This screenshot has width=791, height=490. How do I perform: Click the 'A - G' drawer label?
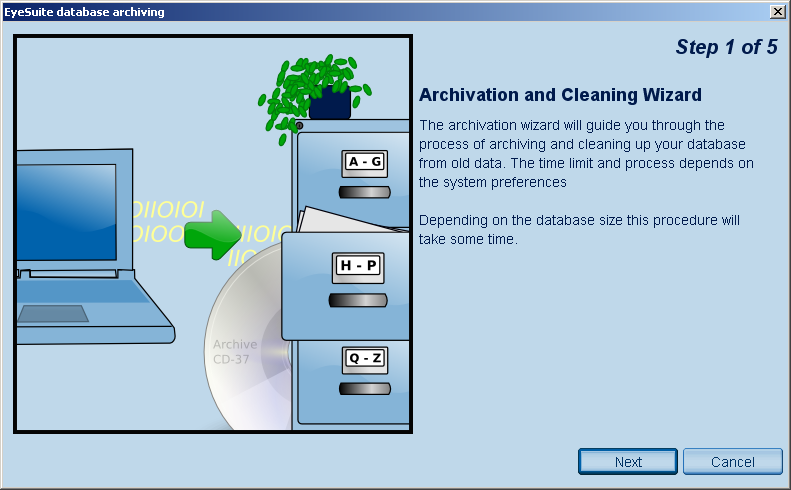(364, 162)
